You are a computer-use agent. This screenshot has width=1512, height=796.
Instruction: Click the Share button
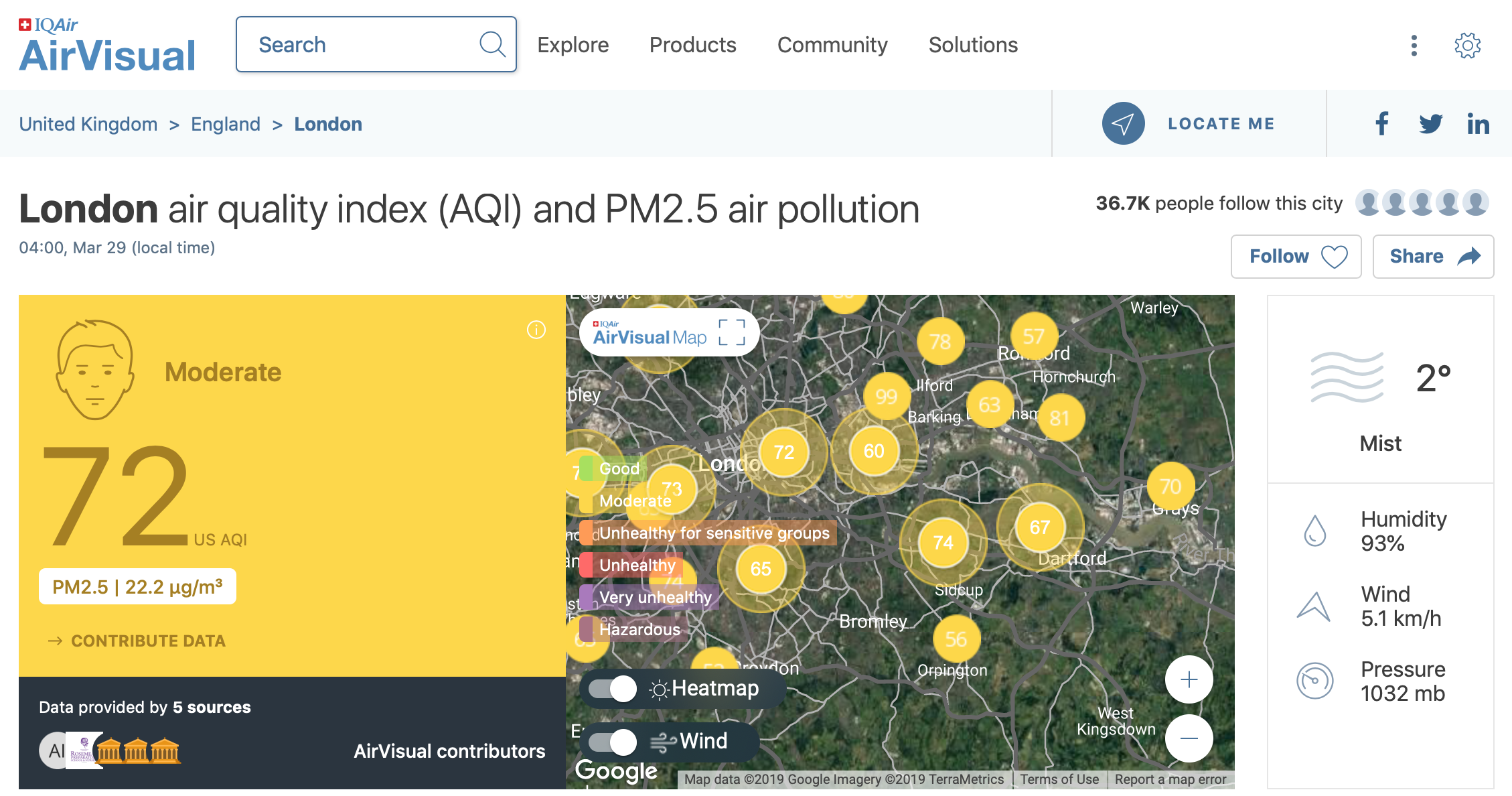[x=1433, y=256]
